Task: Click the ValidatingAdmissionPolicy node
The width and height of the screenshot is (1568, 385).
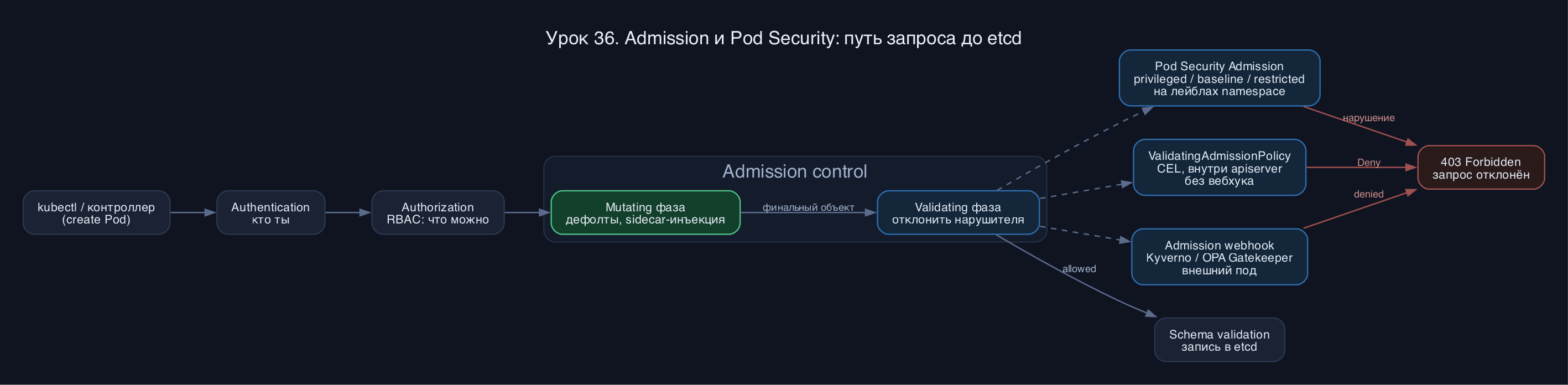Action: point(1219,168)
